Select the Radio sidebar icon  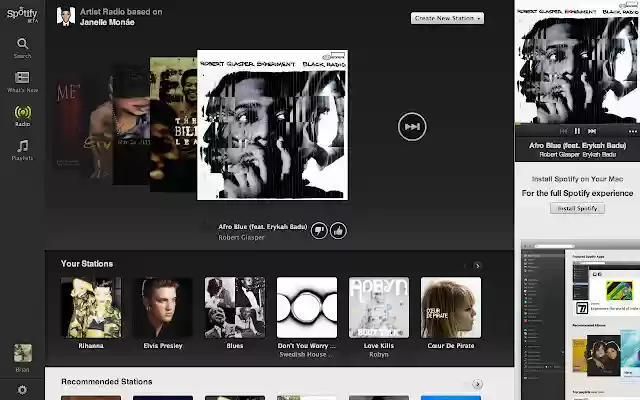[22, 116]
